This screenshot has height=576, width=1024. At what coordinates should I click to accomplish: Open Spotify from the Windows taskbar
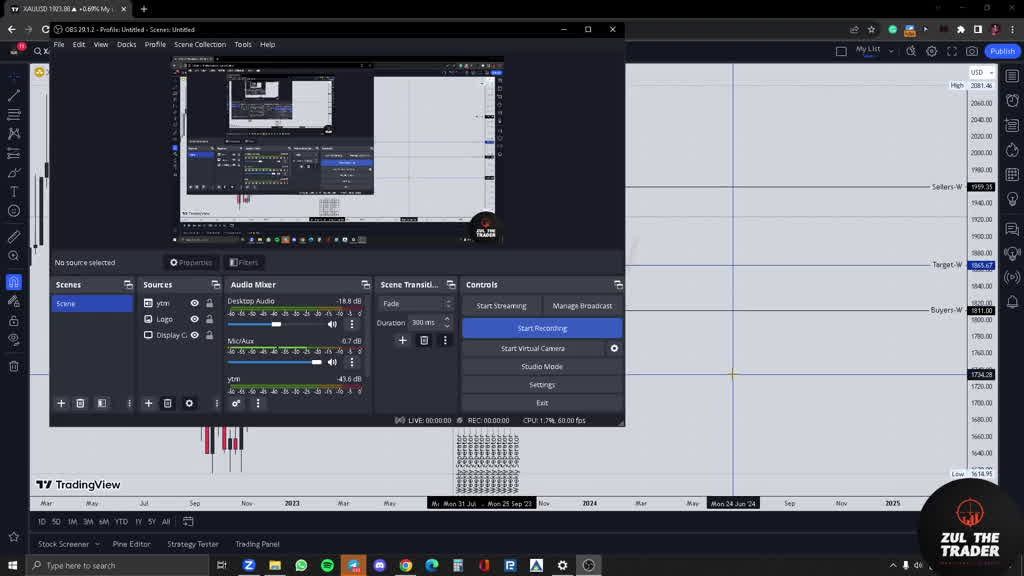pyautogui.click(x=327, y=565)
